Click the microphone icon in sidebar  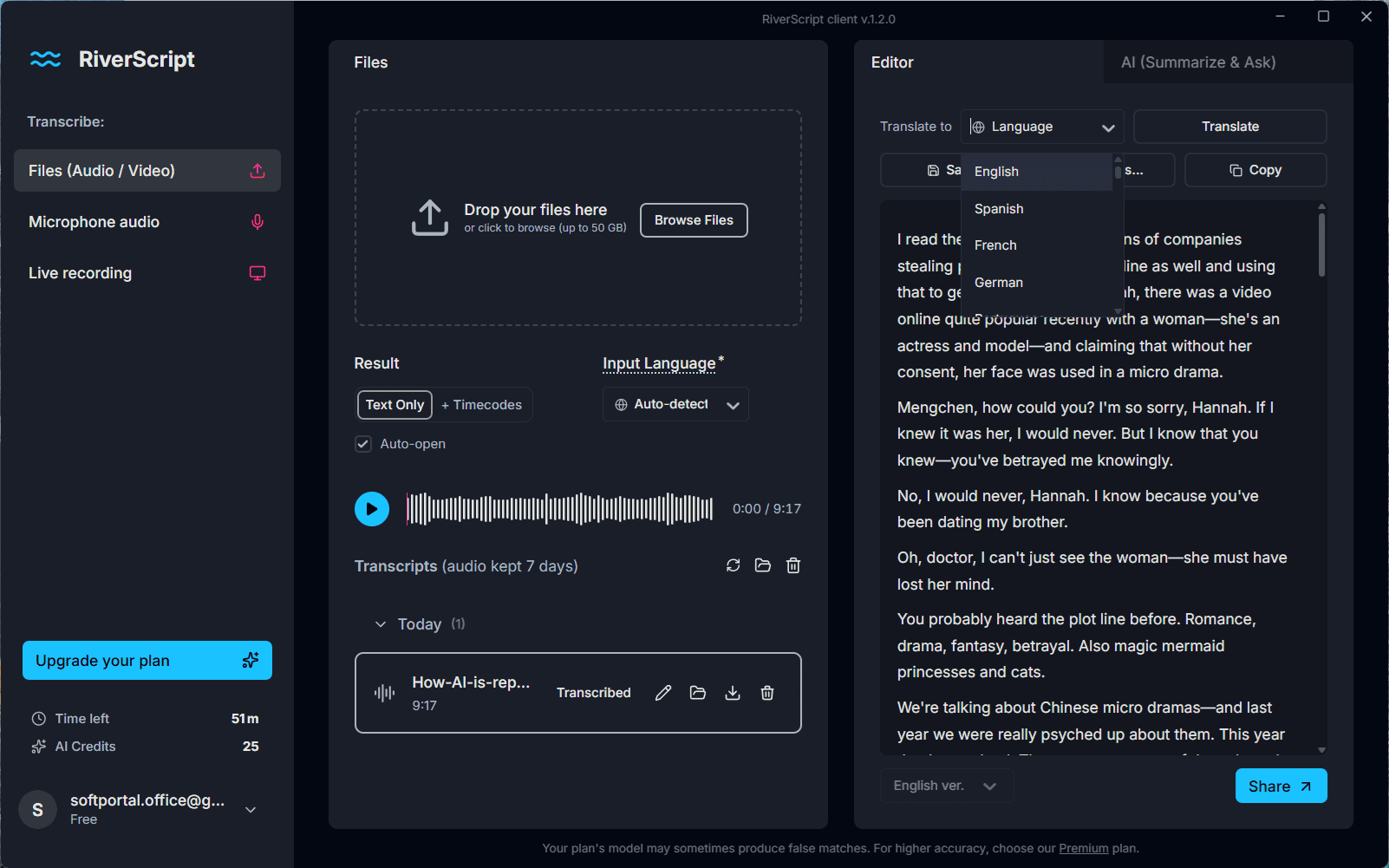click(x=258, y=222)
